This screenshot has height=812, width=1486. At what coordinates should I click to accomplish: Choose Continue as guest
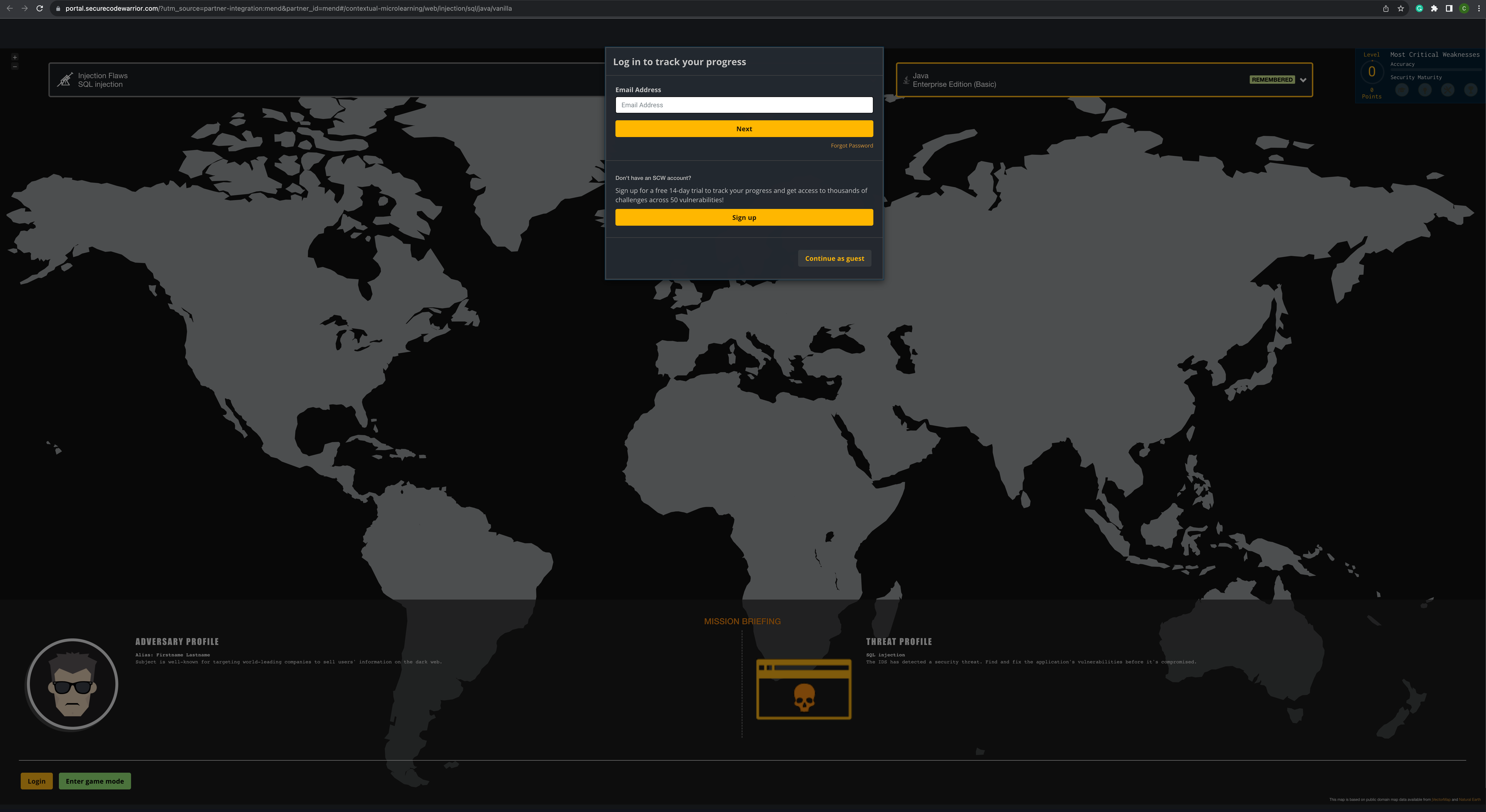coord(834,258)
